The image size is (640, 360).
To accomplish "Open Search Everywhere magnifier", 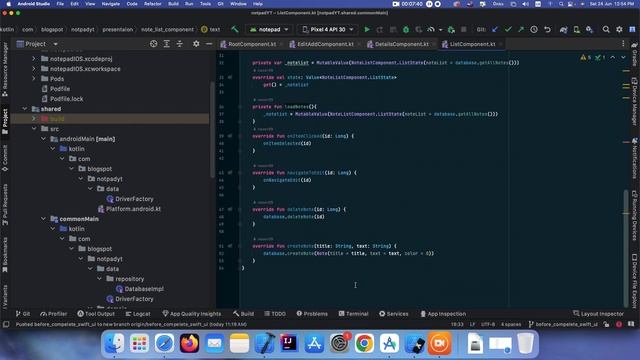I will point(606,29).
